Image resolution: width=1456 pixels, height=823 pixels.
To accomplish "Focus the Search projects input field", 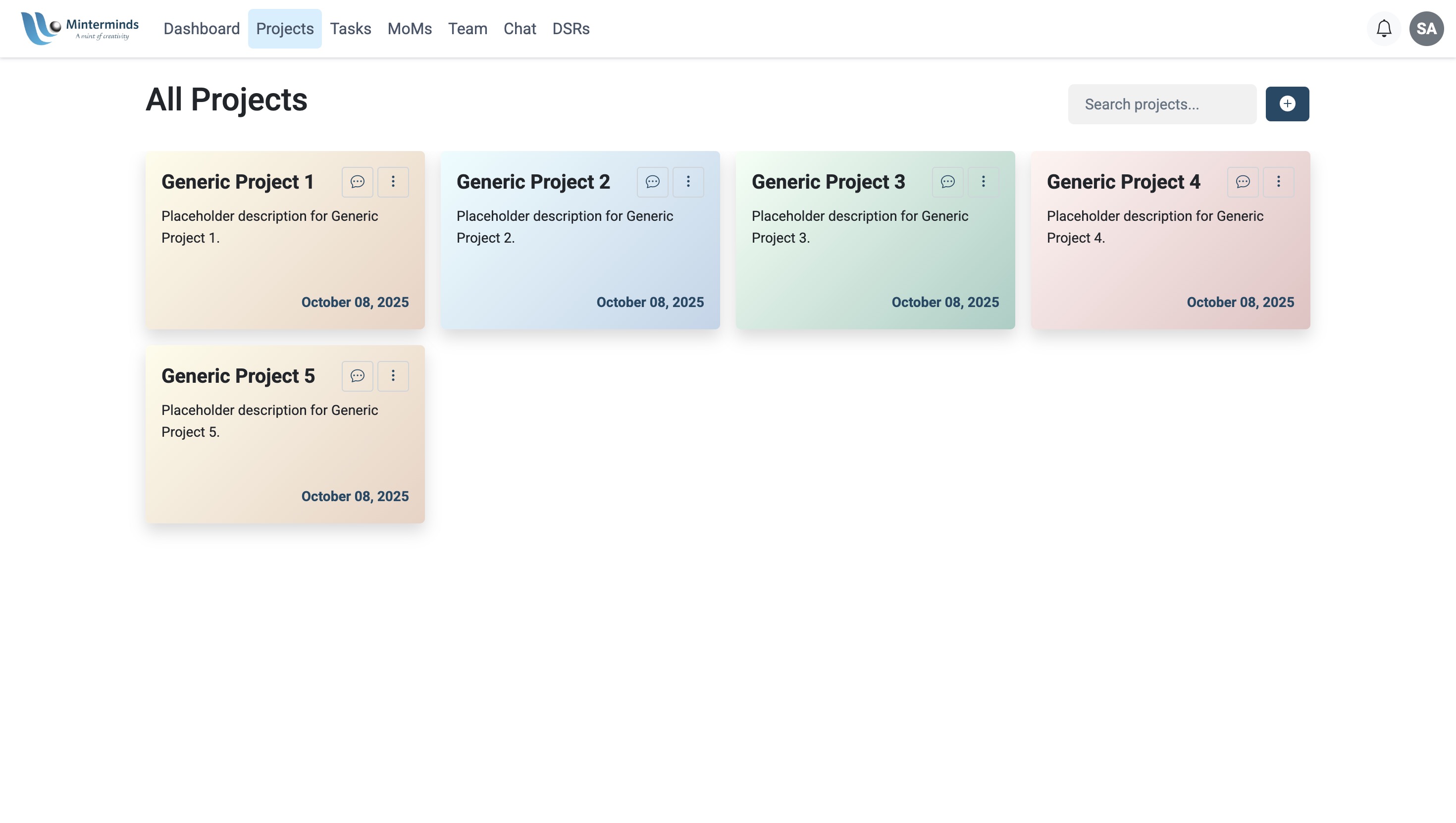I will (1161, 104).
